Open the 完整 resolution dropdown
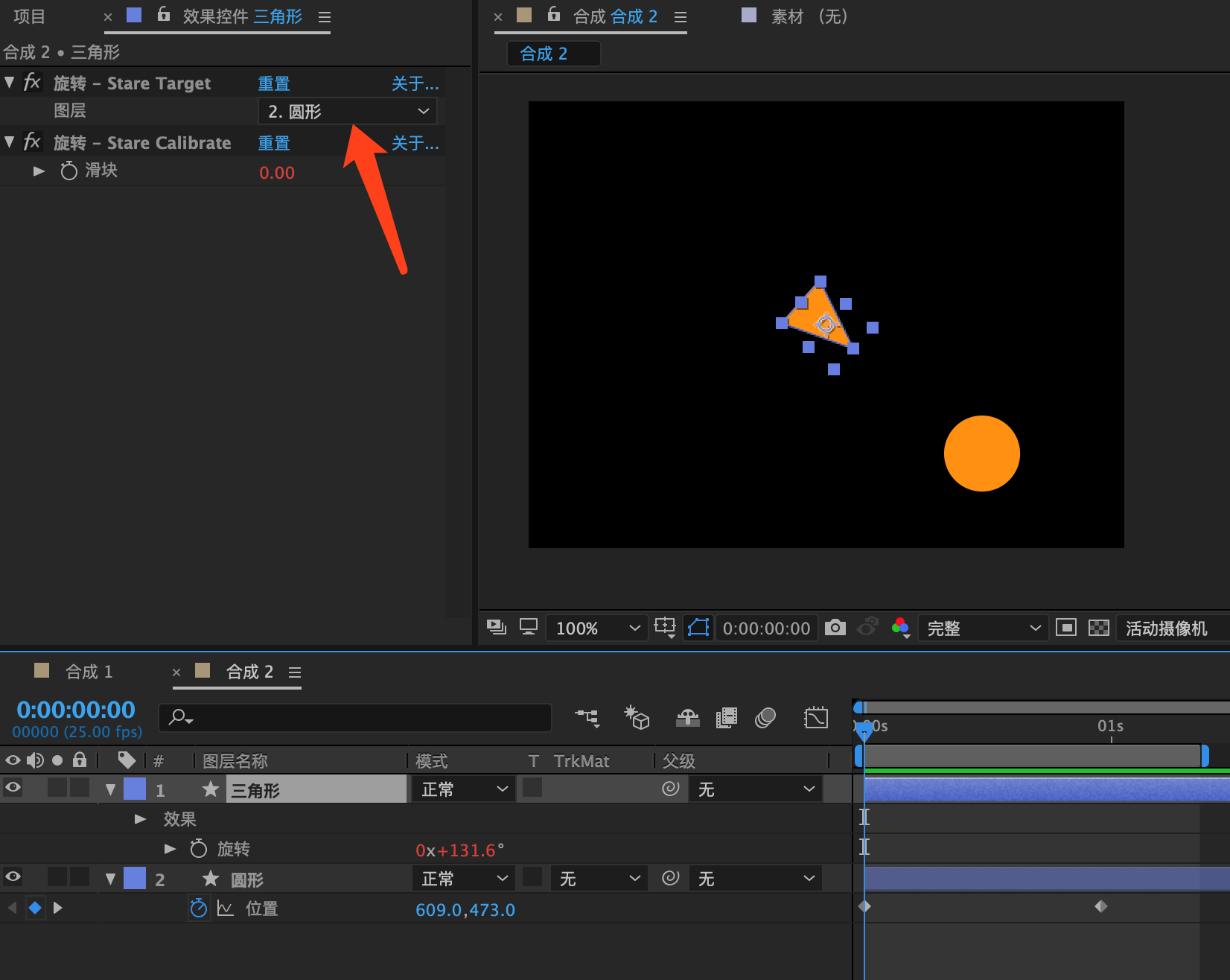Viewport: 1230px width, 980px height. pyautogui.click(x=984, y=629)
